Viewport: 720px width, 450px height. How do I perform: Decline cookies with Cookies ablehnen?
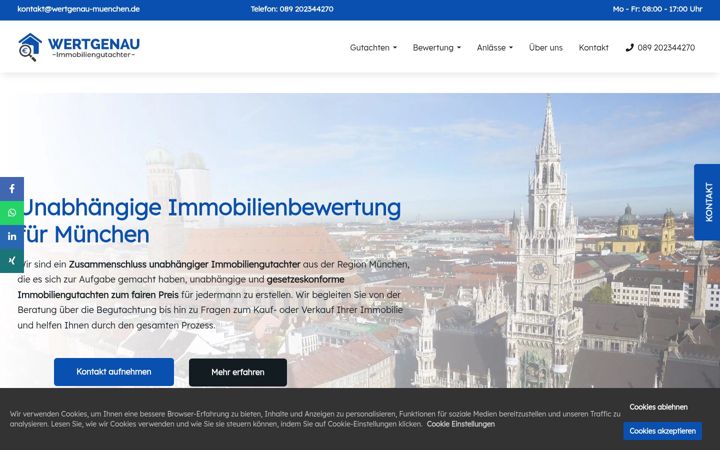[658, 407]
